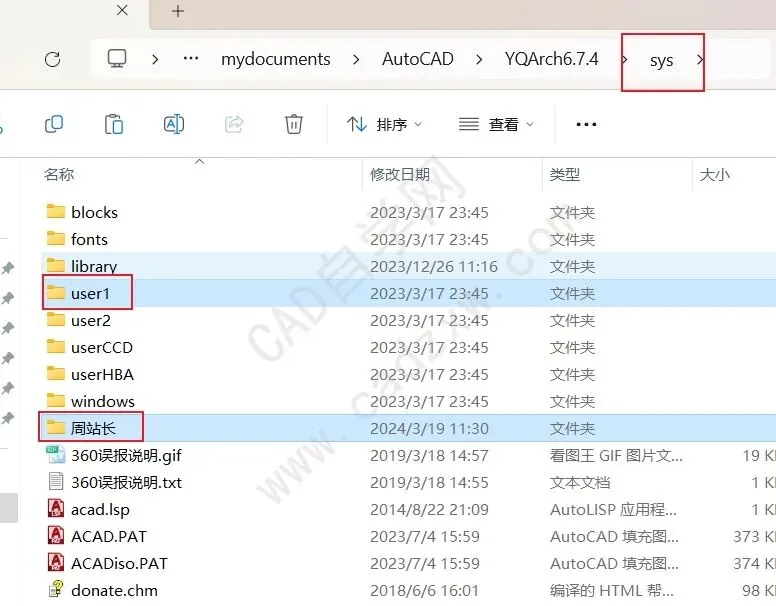This screenshot has height=606, width=776.
Task: Expand chevron after sys breadcrumb
Action: (700, 60)
